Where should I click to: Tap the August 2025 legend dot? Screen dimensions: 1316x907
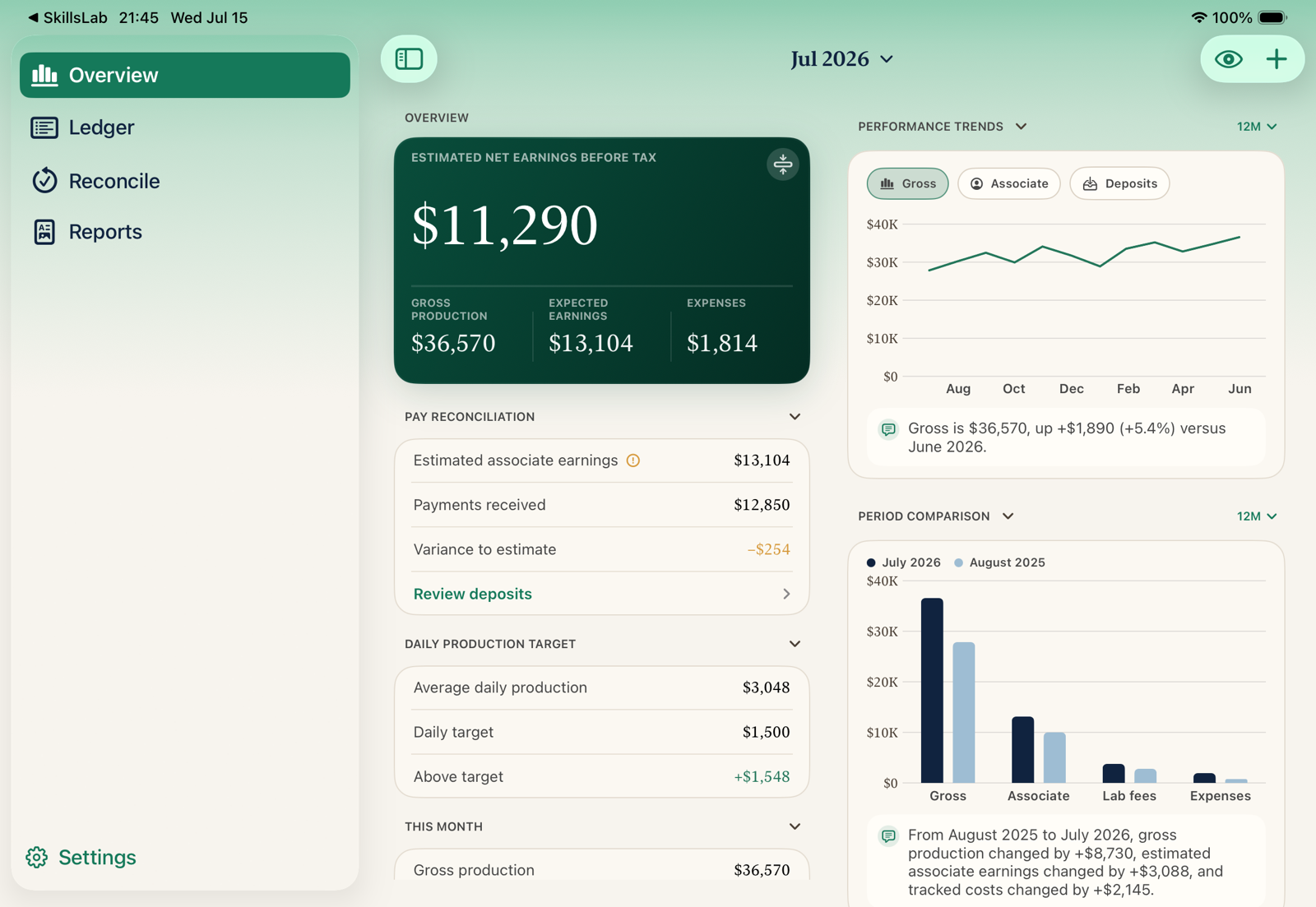(x=958, y=562)
